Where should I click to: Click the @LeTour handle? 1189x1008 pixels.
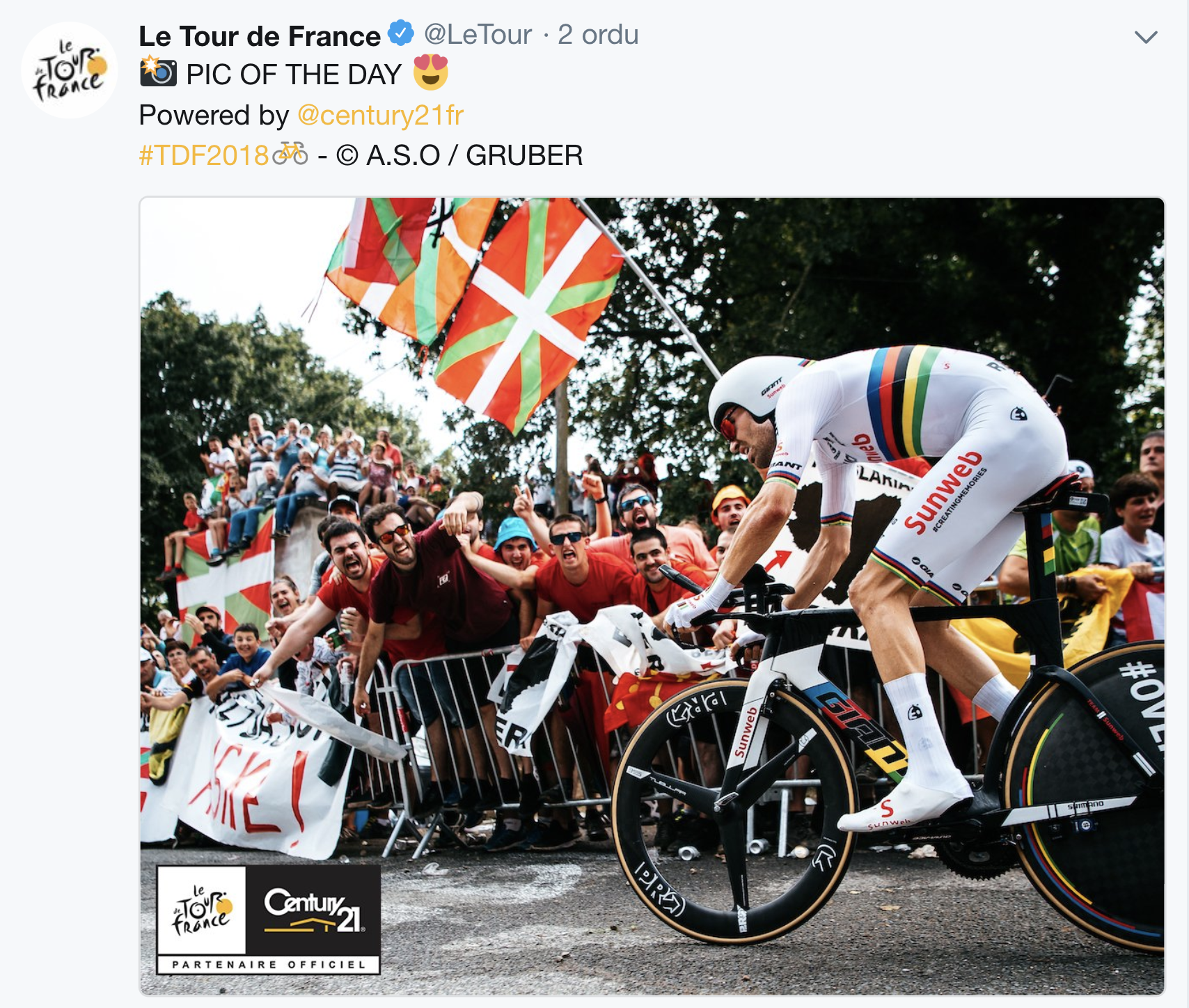pos(478,34)
